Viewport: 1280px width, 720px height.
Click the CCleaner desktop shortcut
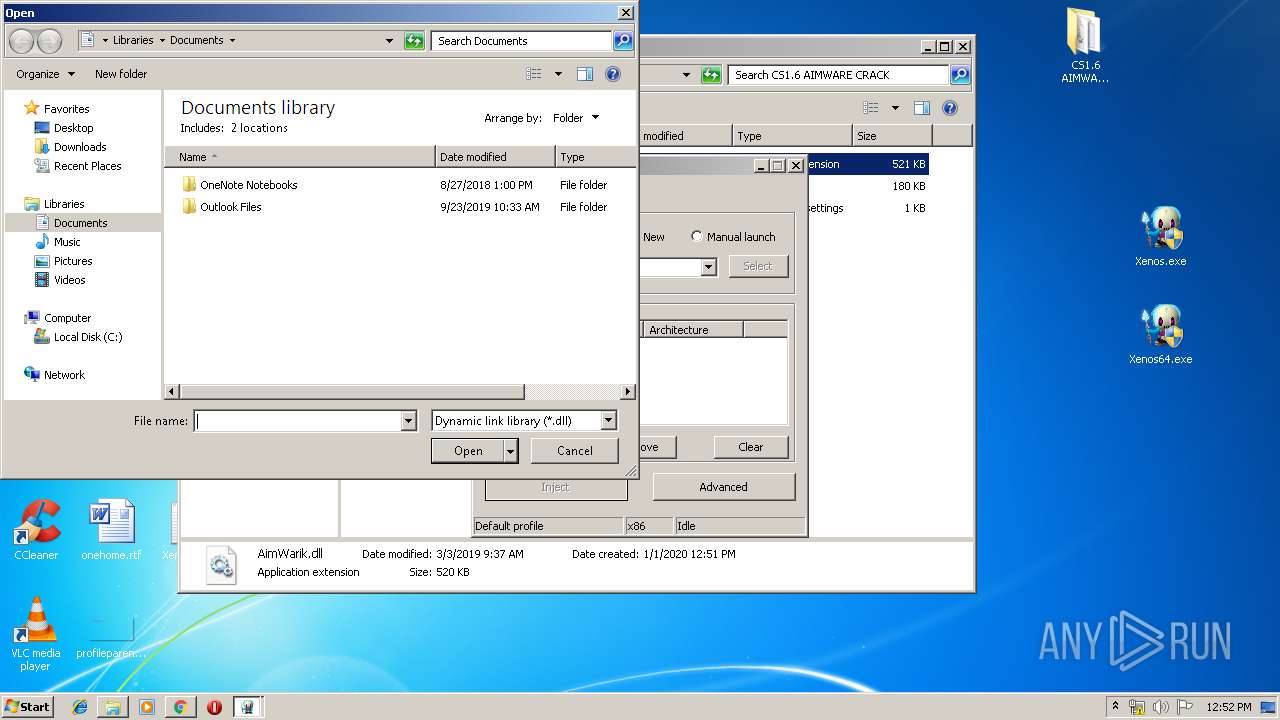coord(36,530)
